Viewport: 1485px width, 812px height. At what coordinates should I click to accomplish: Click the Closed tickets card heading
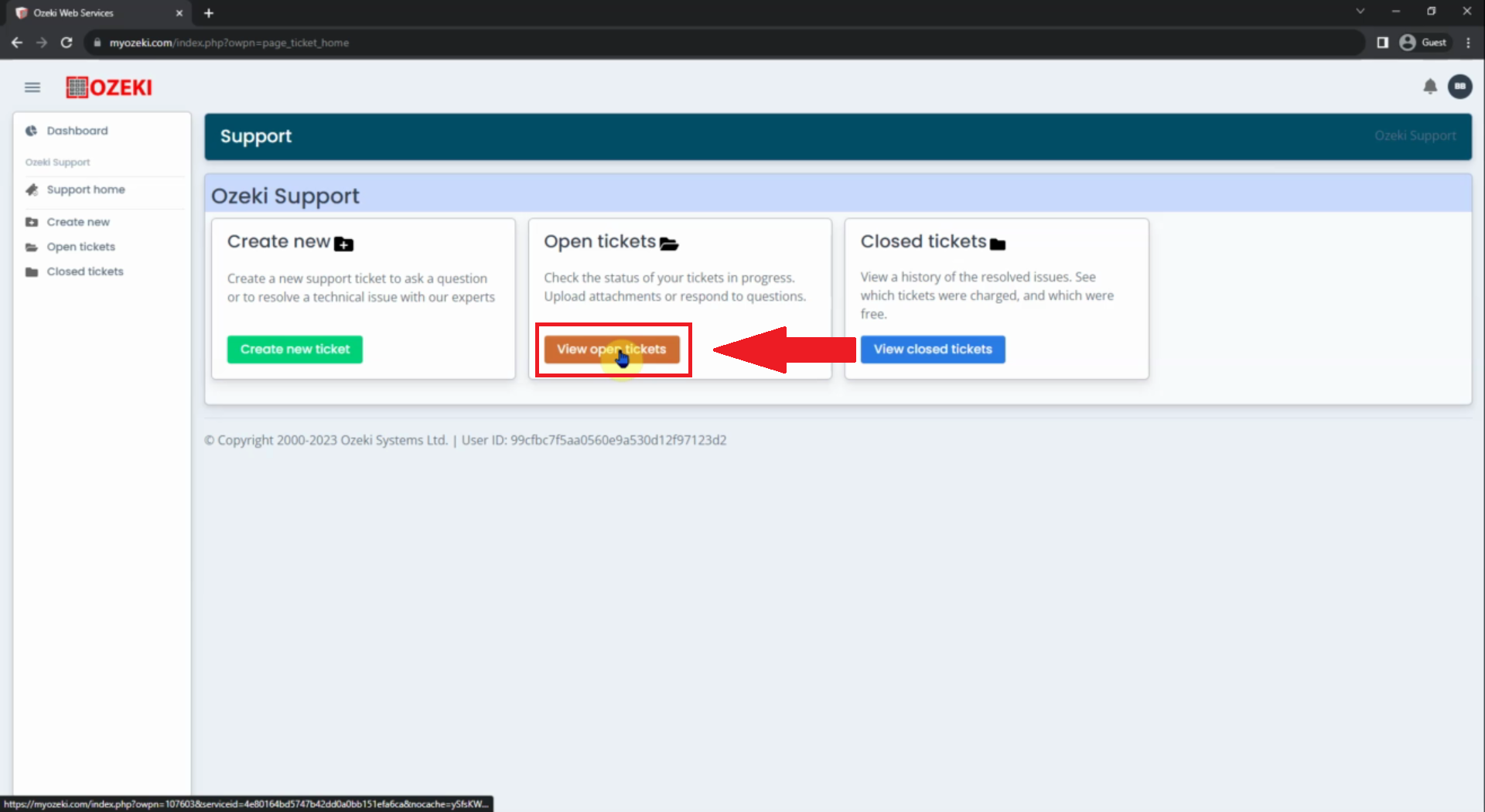pyautogui.click(x=923, y=241)
